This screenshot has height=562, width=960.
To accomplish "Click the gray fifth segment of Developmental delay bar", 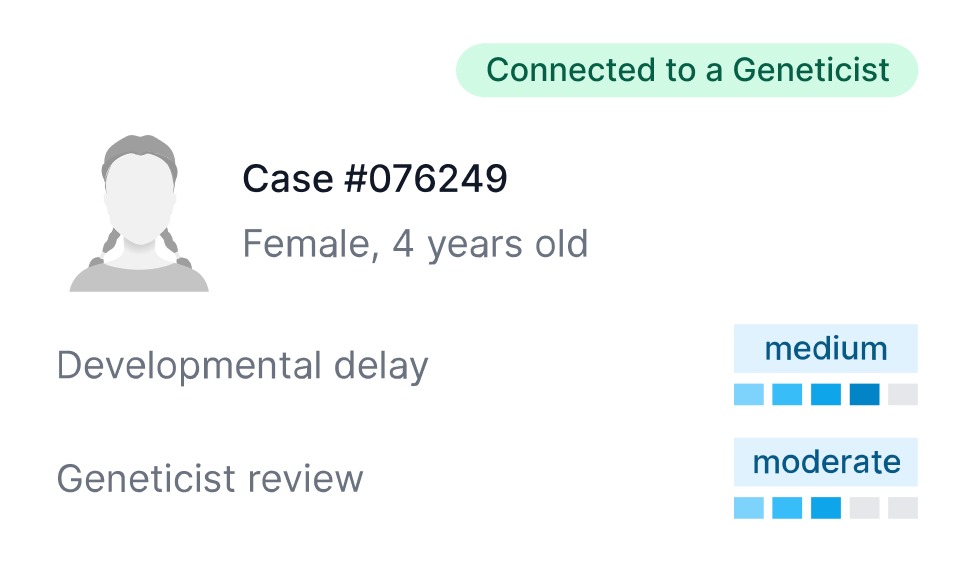I will [903, 394].
